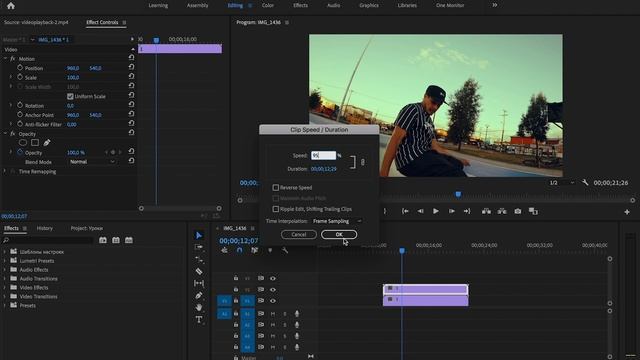Open the program monitor wrench settings
Viewport: 640px width, 360px height.
click(x=585, y=182)
